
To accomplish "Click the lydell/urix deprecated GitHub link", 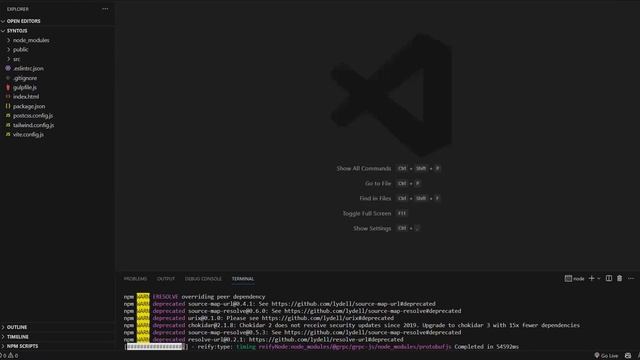I will coord(328,318).
